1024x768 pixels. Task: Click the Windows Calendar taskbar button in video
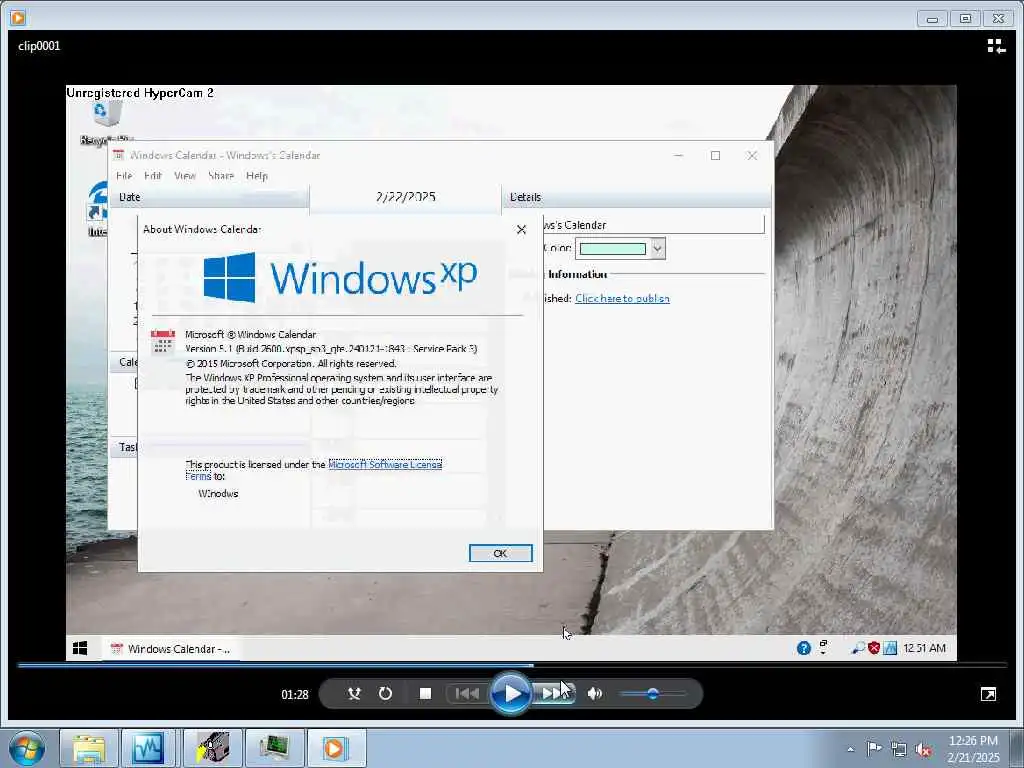(171, 649)
